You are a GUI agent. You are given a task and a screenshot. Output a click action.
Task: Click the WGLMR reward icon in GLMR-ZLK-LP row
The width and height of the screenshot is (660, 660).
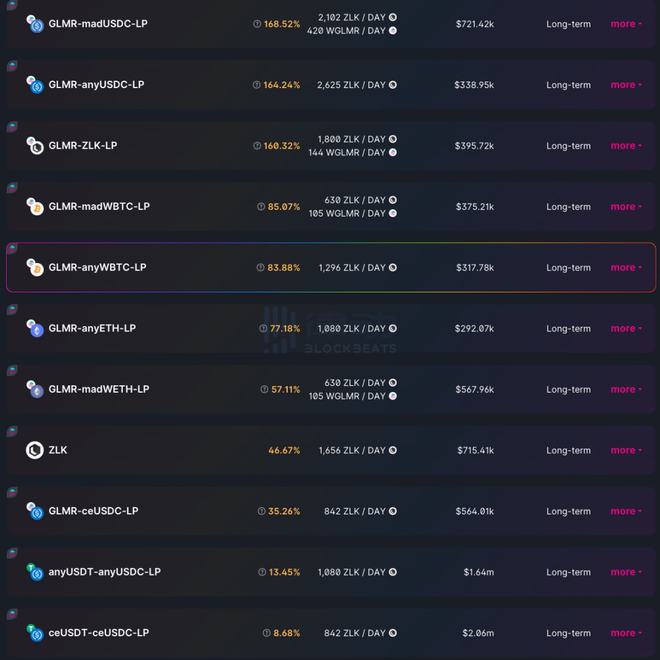pyautogui.click(x=393, y=152)
